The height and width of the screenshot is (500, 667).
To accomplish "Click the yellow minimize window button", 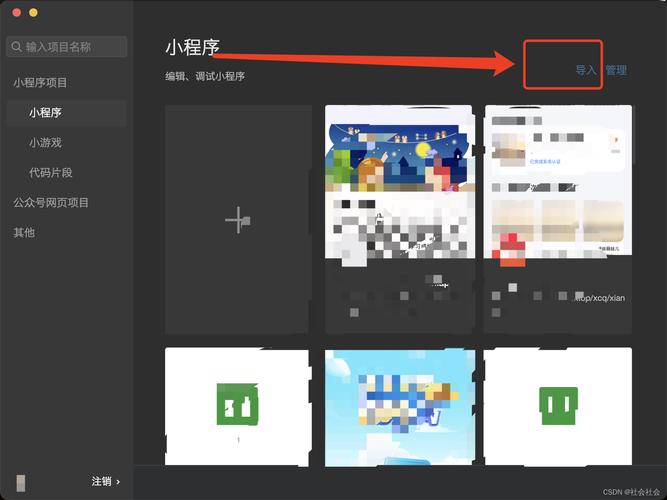I will tap(33, 12).
